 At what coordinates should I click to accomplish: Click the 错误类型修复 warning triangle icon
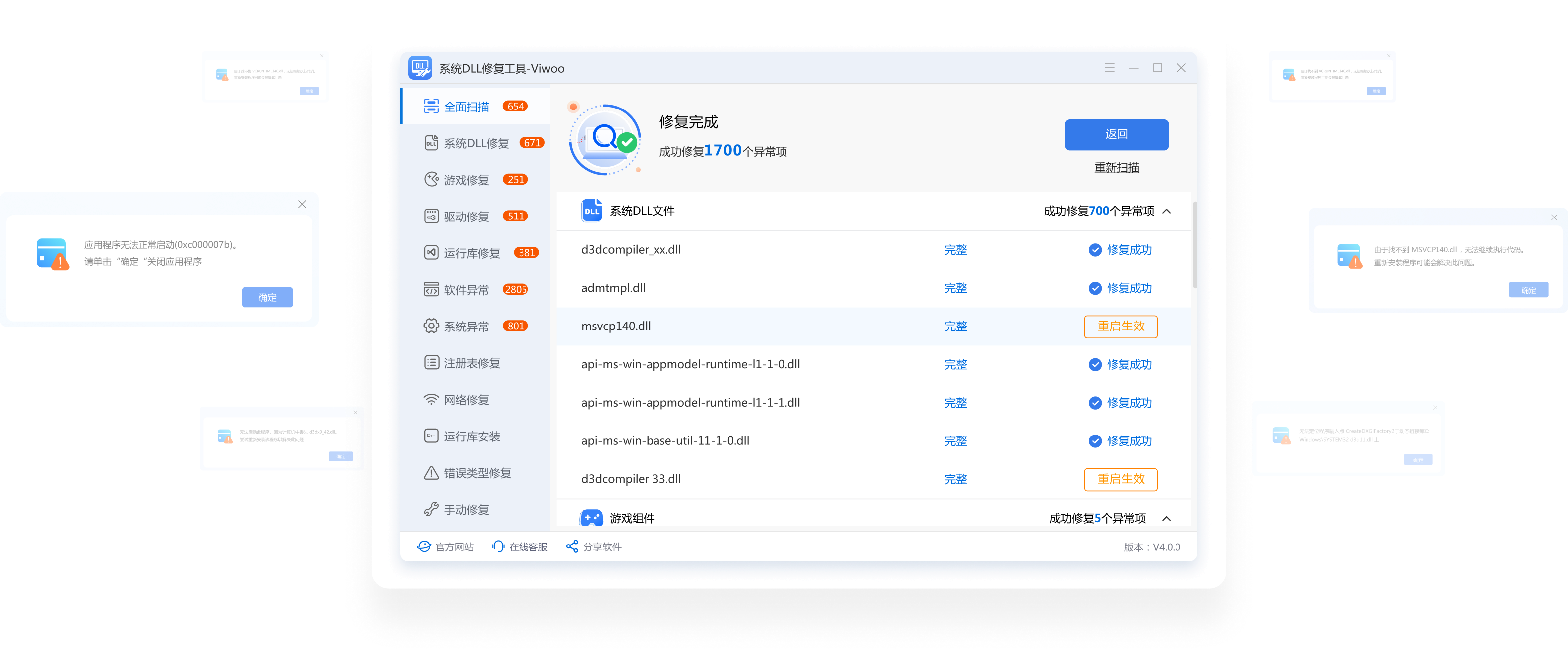point(431,473)
